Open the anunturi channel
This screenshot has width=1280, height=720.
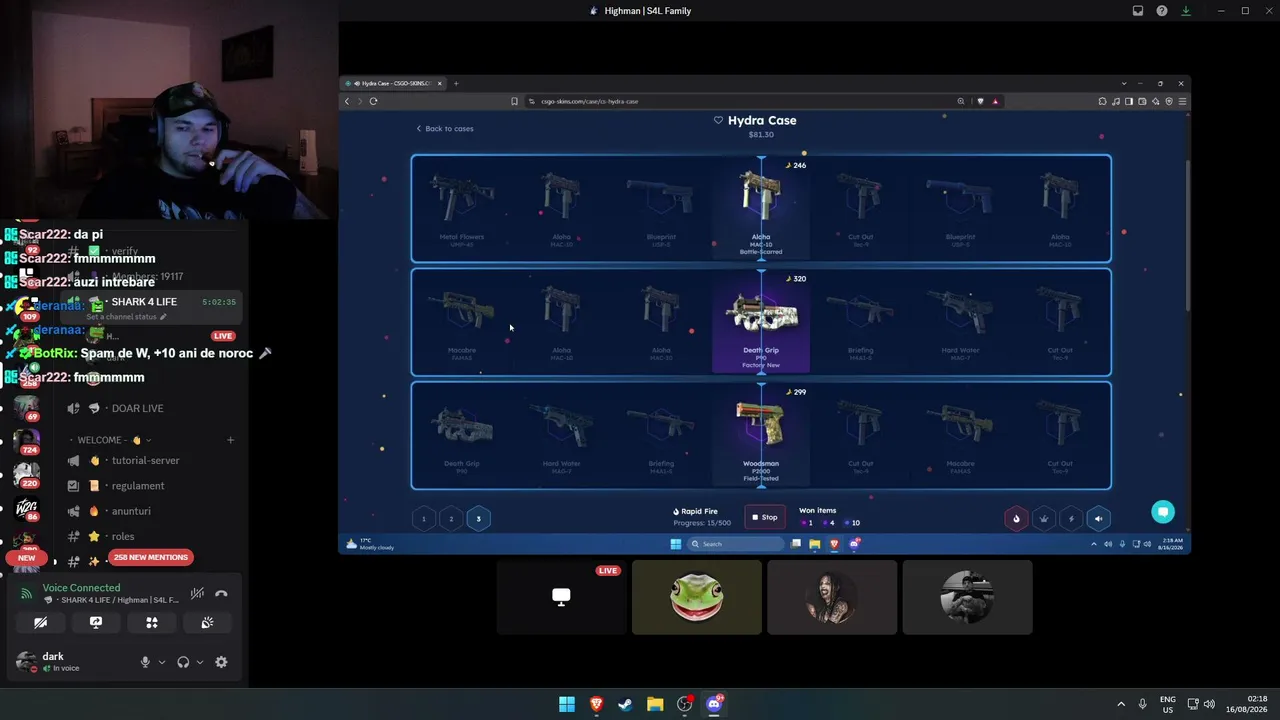coord(132,511)
